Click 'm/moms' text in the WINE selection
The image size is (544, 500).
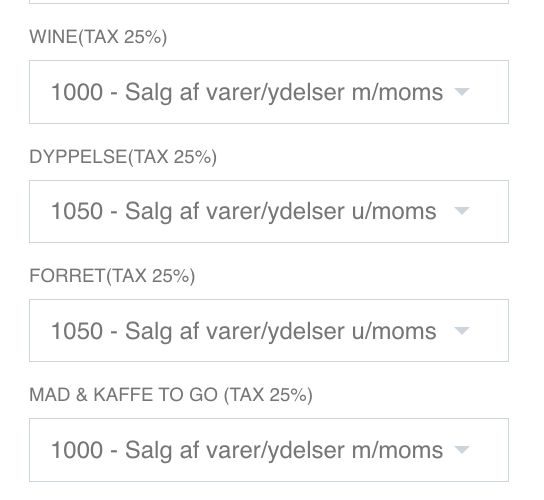[x=398, y=92]
